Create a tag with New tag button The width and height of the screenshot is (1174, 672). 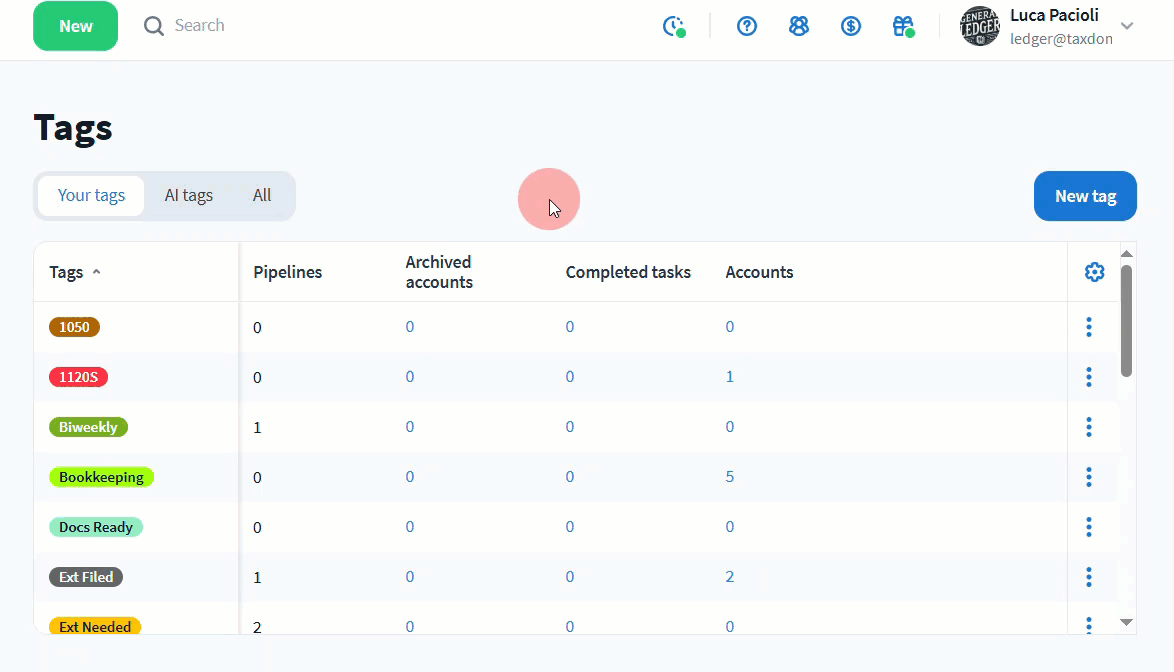[x=1085, y=196]
